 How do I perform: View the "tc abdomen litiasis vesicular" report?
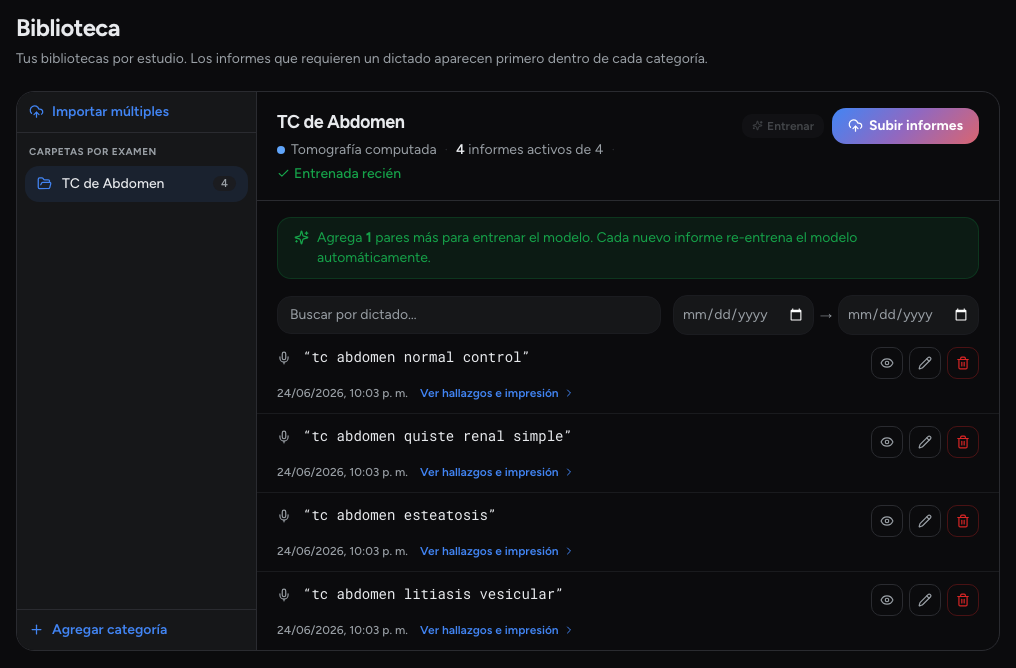[886, 600]
